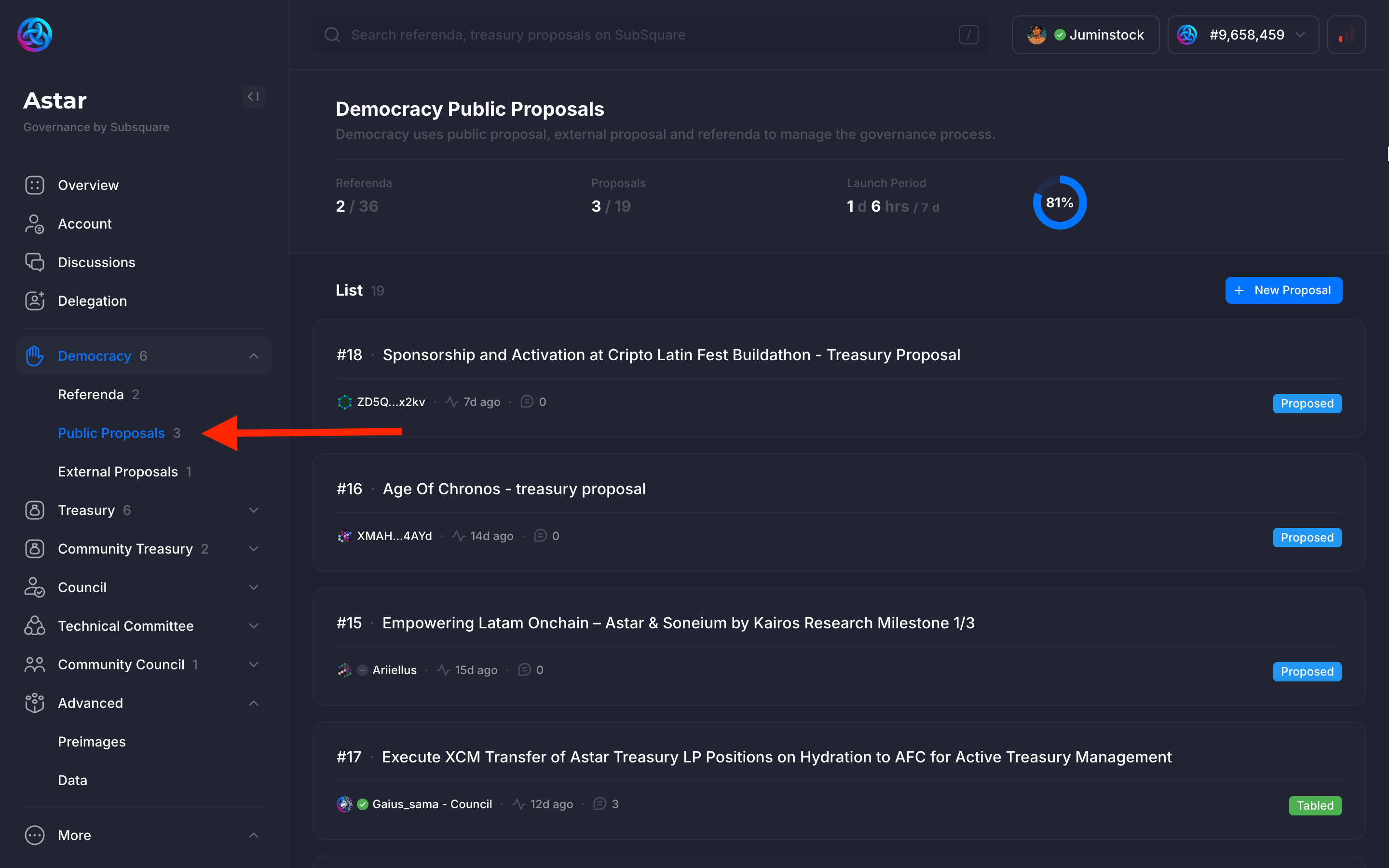Click the New Proposal button
Image resolution: width=1389 pixels, height=868 pixels.
[1284, 290]
